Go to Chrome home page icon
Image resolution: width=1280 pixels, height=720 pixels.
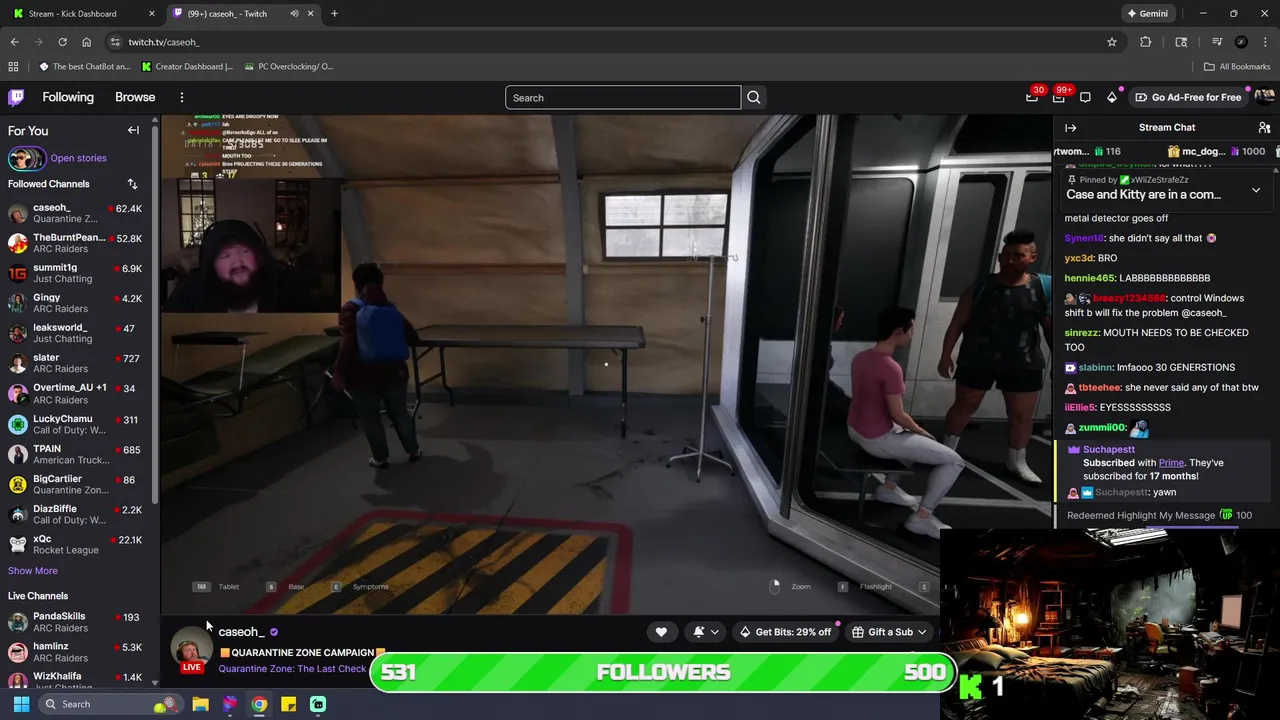(x=86, y=42)
